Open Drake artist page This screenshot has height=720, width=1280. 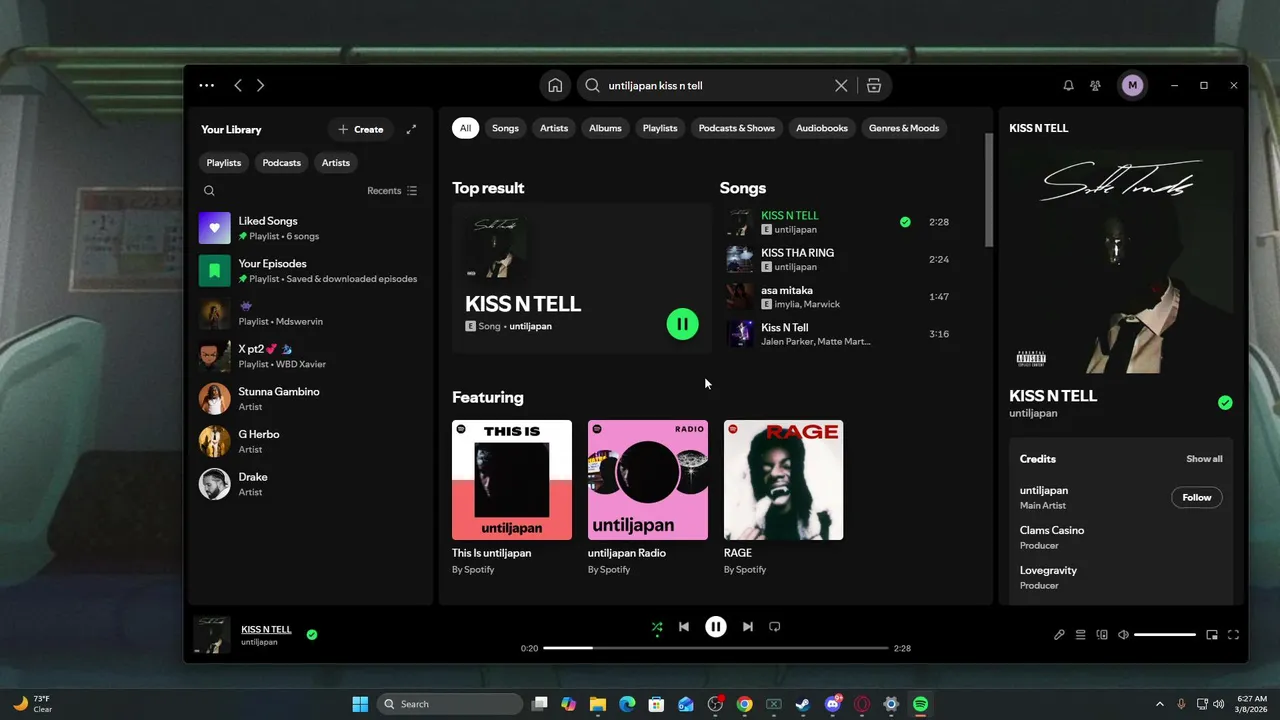pos(312,484)
